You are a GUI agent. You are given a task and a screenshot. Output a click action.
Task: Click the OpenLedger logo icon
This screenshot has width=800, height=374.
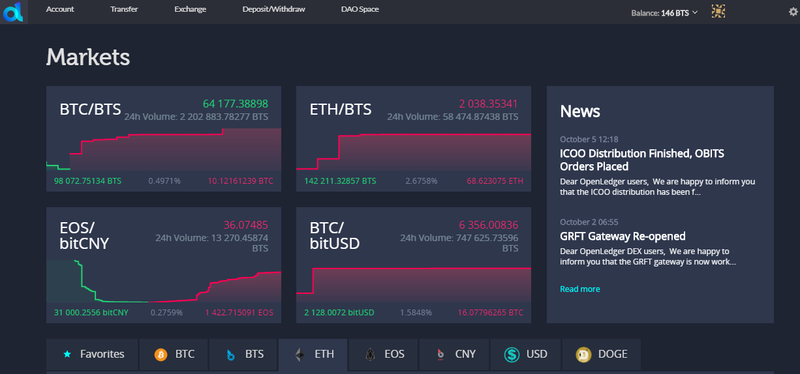click(12, 11)
